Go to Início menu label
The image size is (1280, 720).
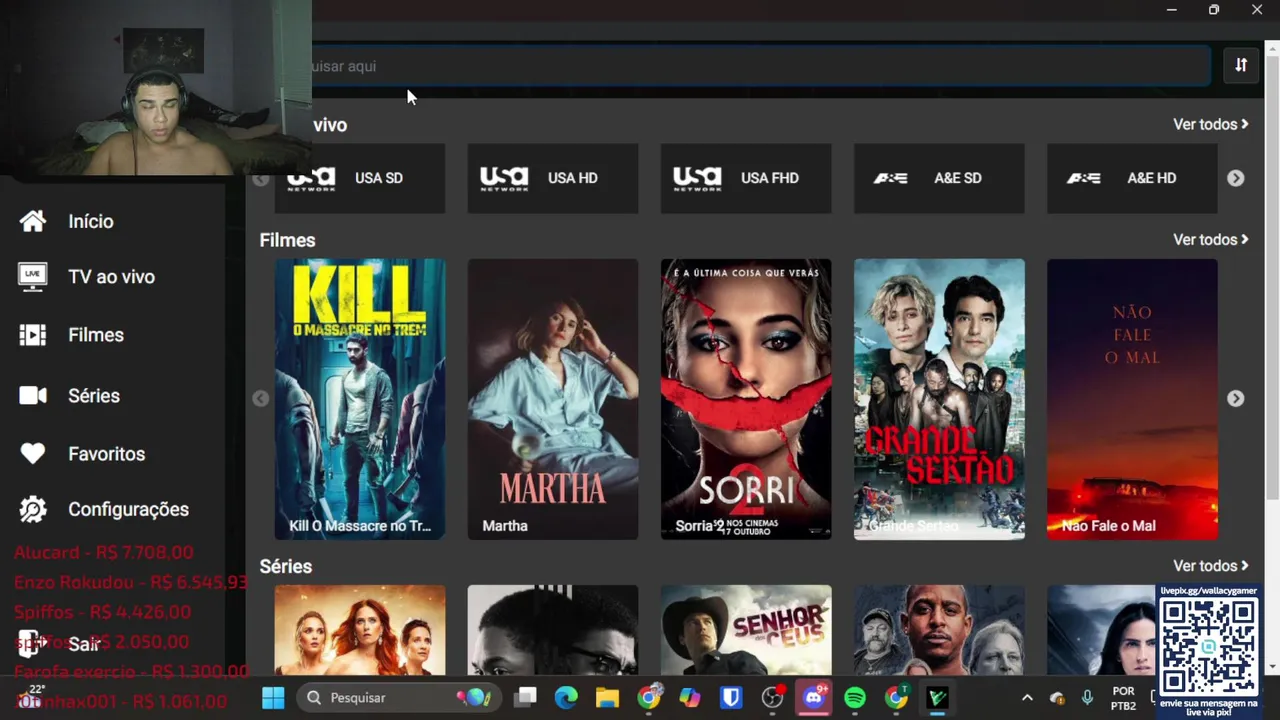tap(91, 222)
